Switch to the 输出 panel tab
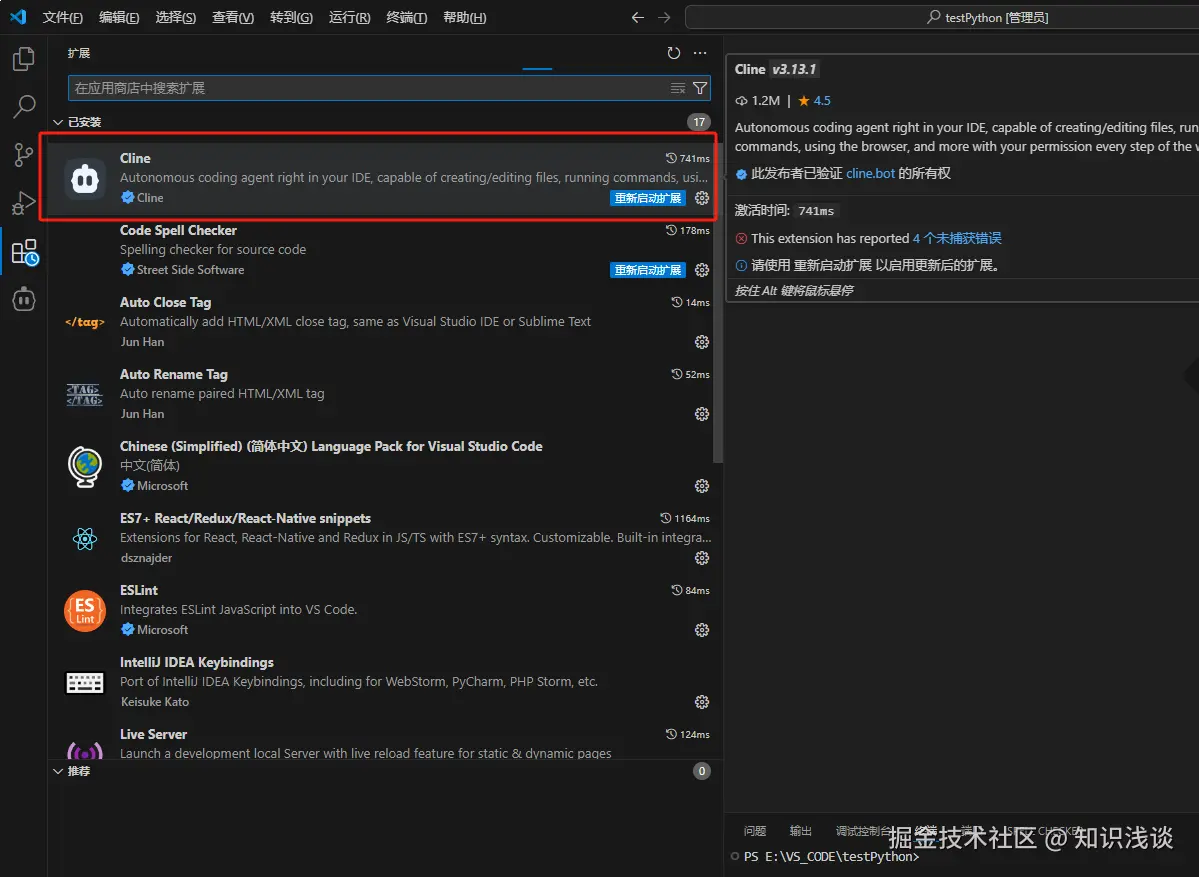Screen dimensions: 1199x877 pos(801,831)
